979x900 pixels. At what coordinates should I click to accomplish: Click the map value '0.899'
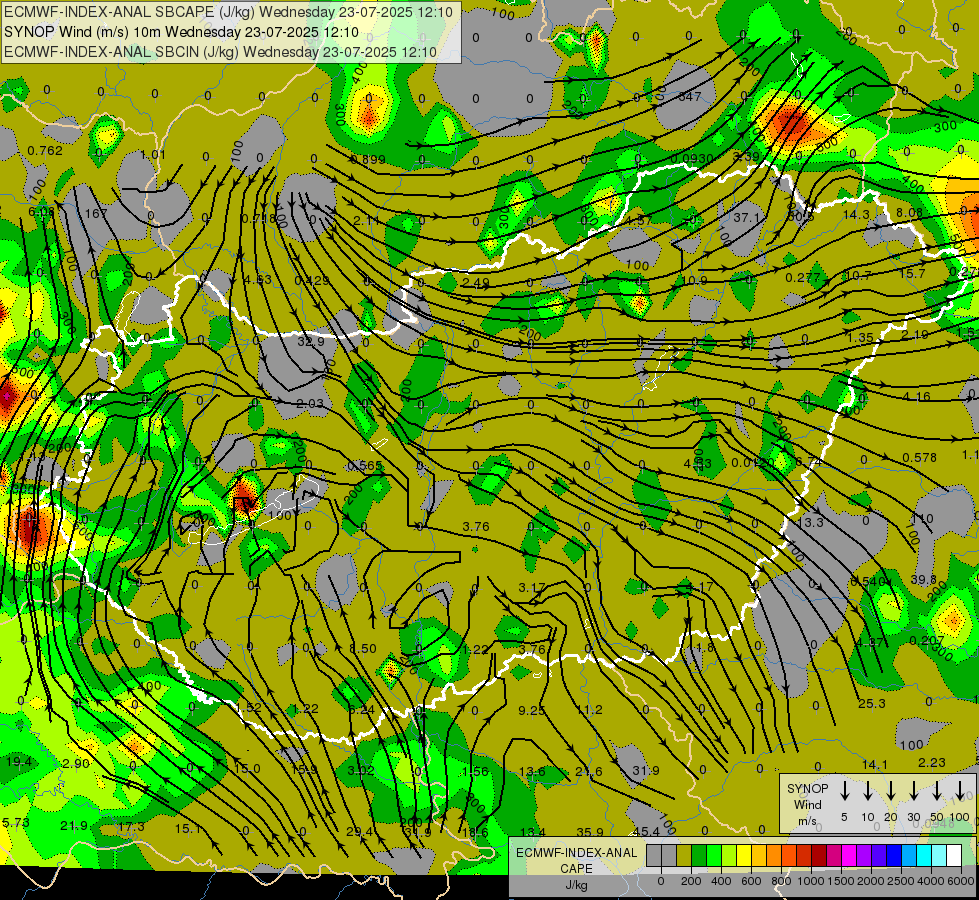point(368,159)
